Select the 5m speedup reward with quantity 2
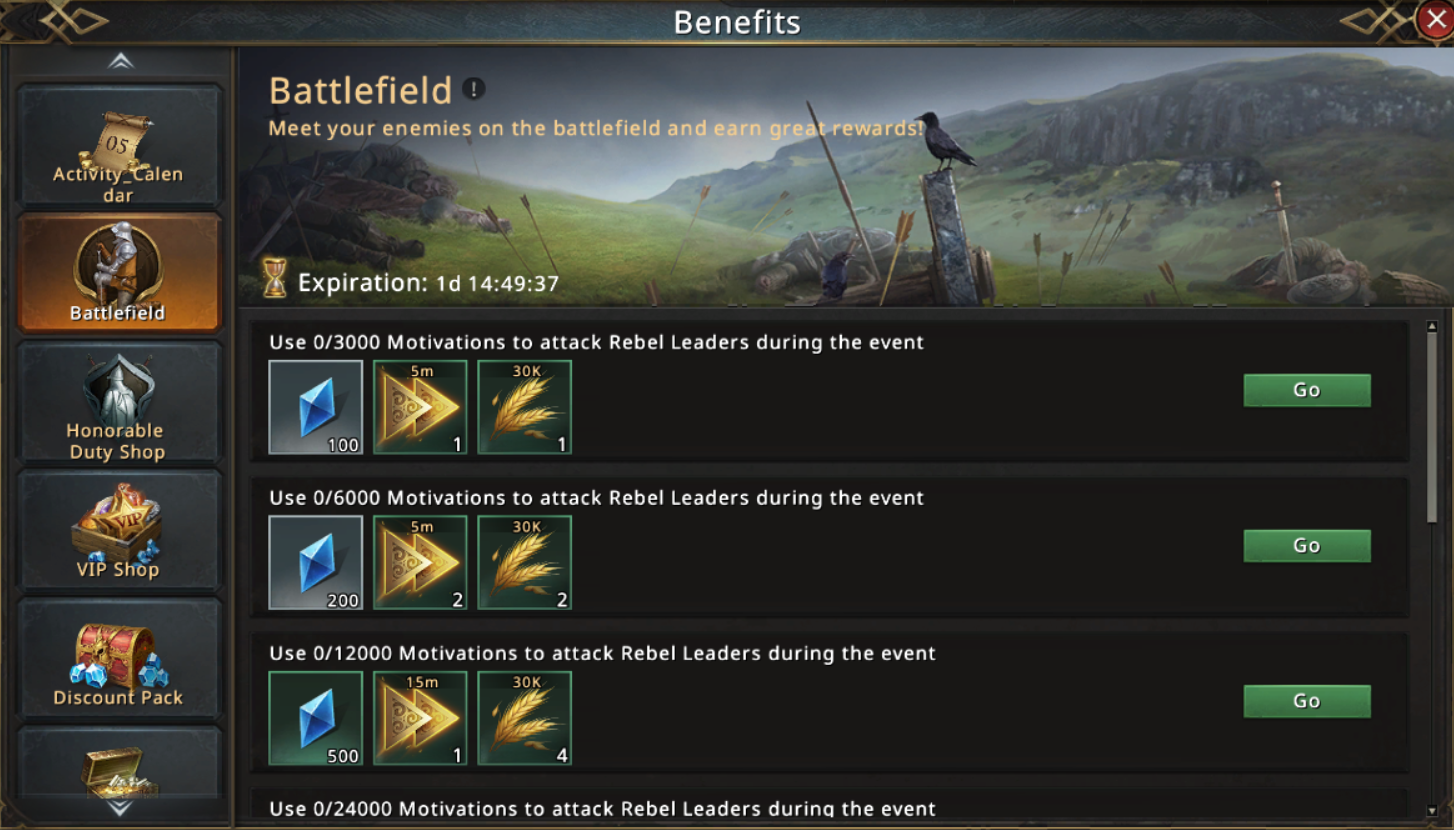This screenshot has width=1454, height=830. pos(420,563)
